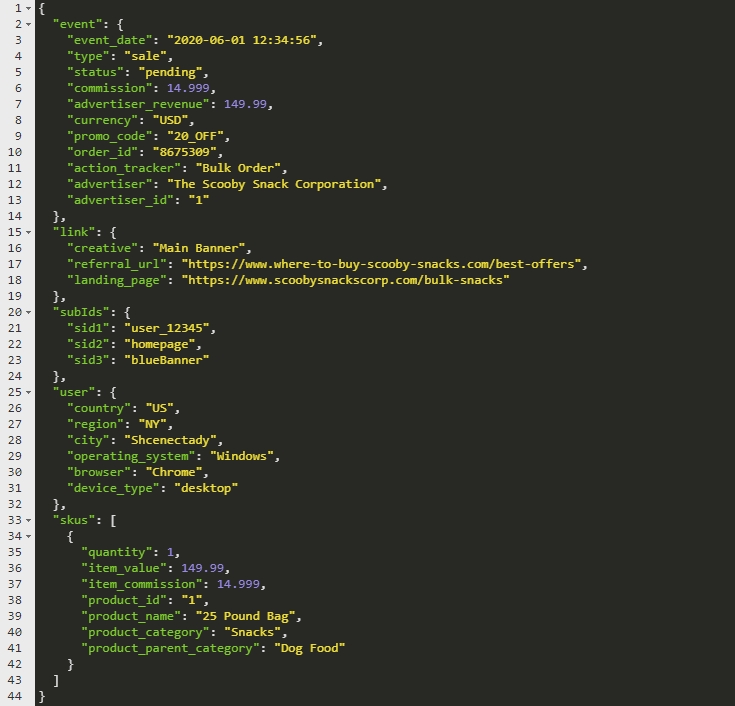The height and width of the screenshot is (706, 735).
Task: Click the "product_parent_category" key
Action: [171, 648]
